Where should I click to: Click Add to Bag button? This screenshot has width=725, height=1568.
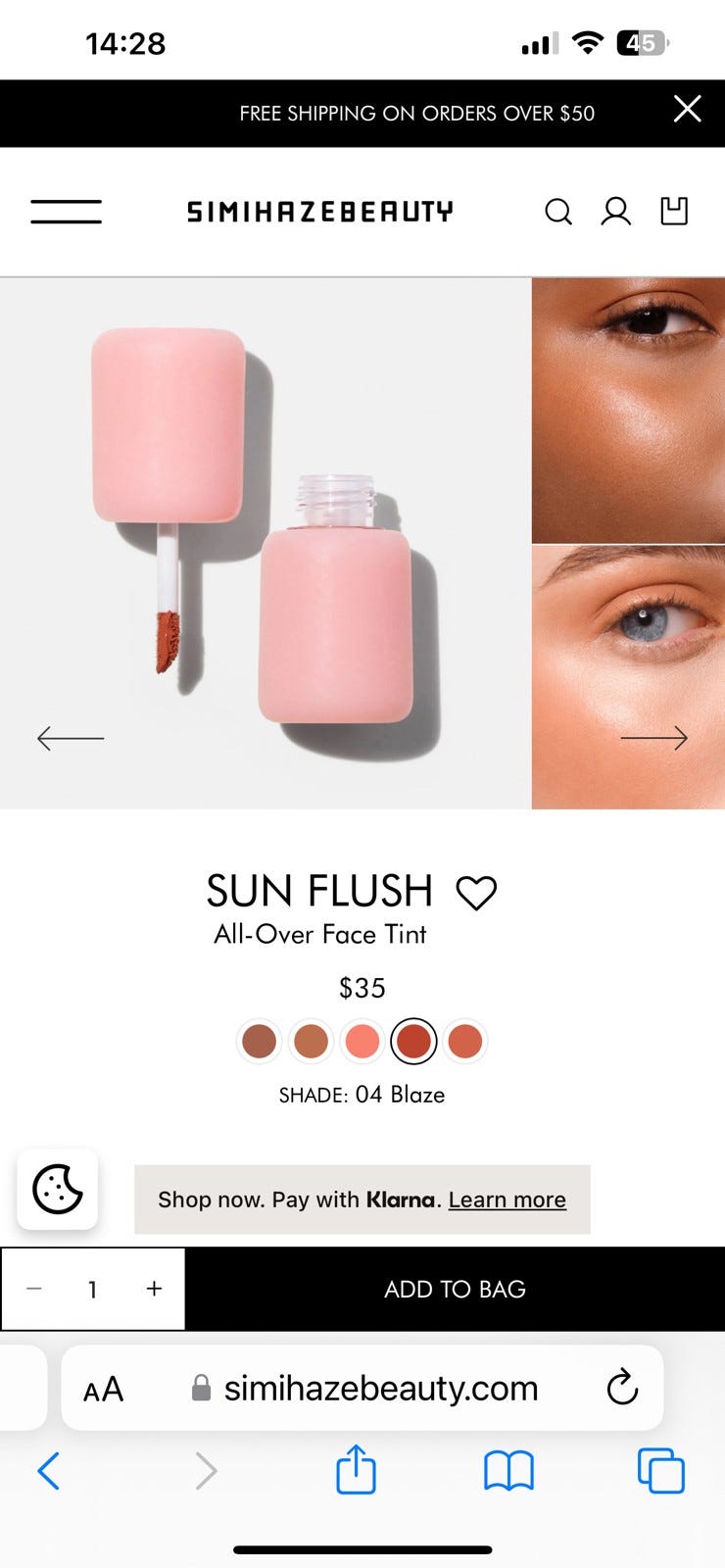tap(456, 1289)
